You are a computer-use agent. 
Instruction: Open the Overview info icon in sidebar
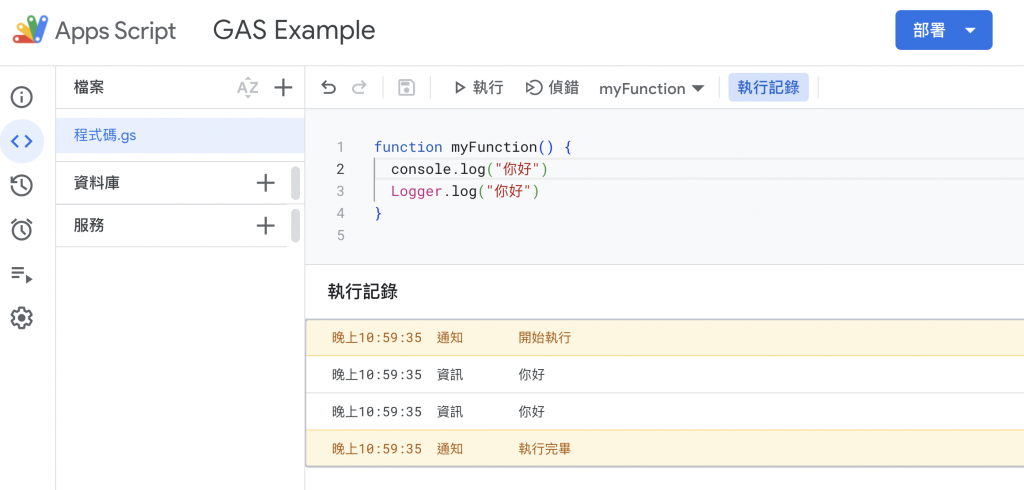coord(21,97)
